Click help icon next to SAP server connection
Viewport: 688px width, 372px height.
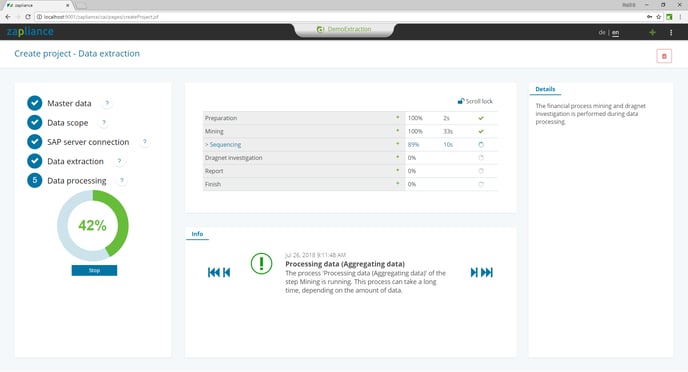click(144, 142)
